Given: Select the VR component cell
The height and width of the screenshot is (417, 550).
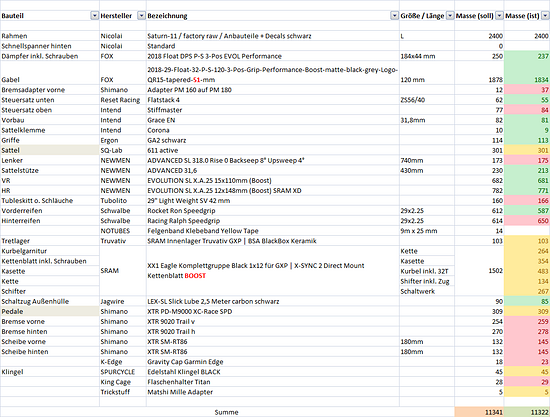Looking at the screenshot, I should point(50,181).
